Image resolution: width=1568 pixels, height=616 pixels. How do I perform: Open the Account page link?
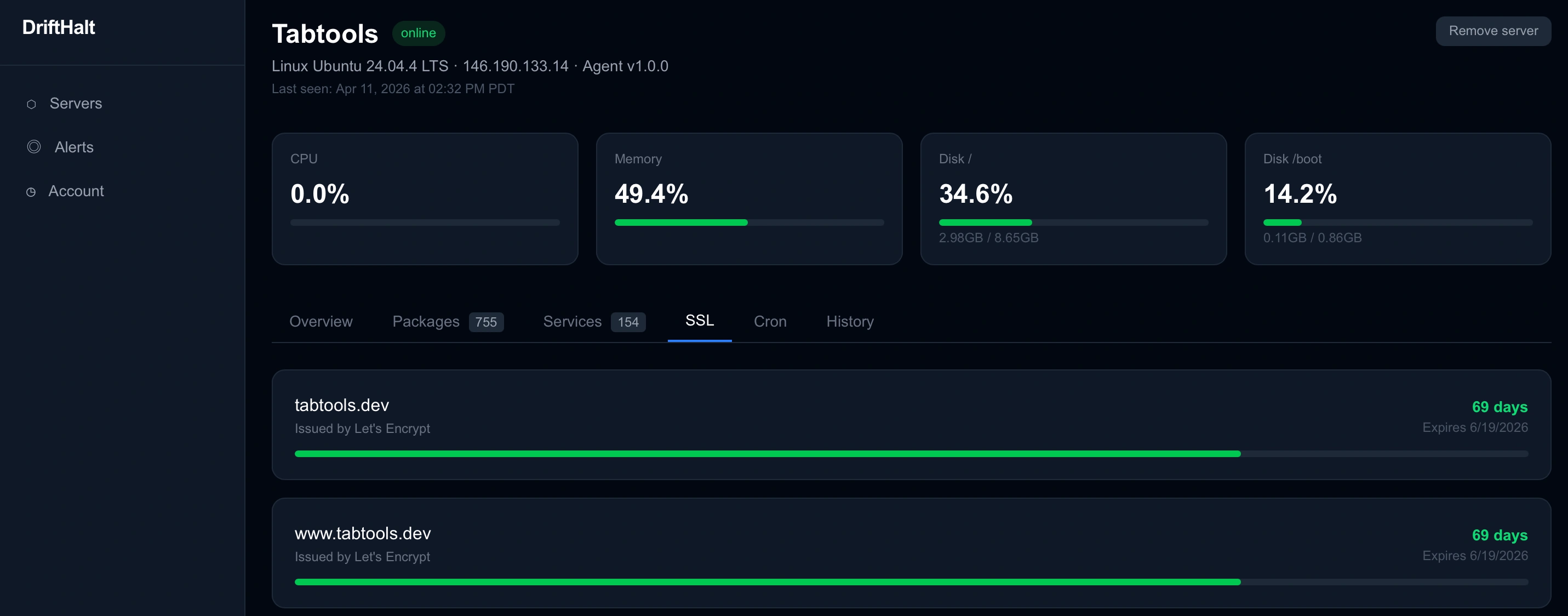(76, 191)
